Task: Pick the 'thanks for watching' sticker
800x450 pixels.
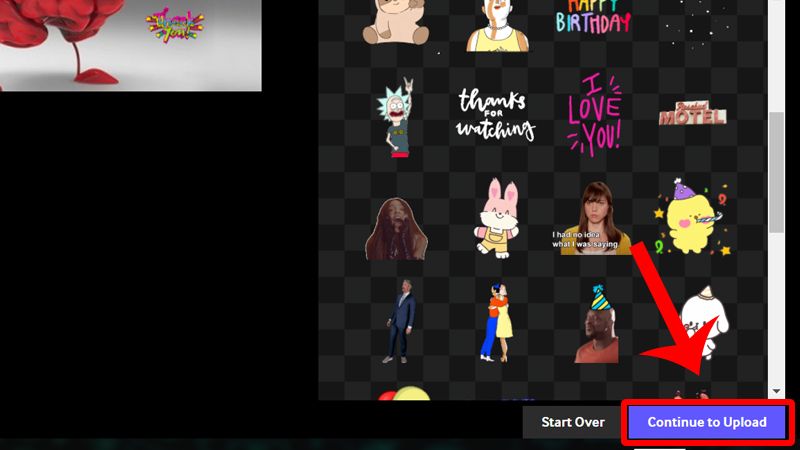Action: (x=496, y=116)
